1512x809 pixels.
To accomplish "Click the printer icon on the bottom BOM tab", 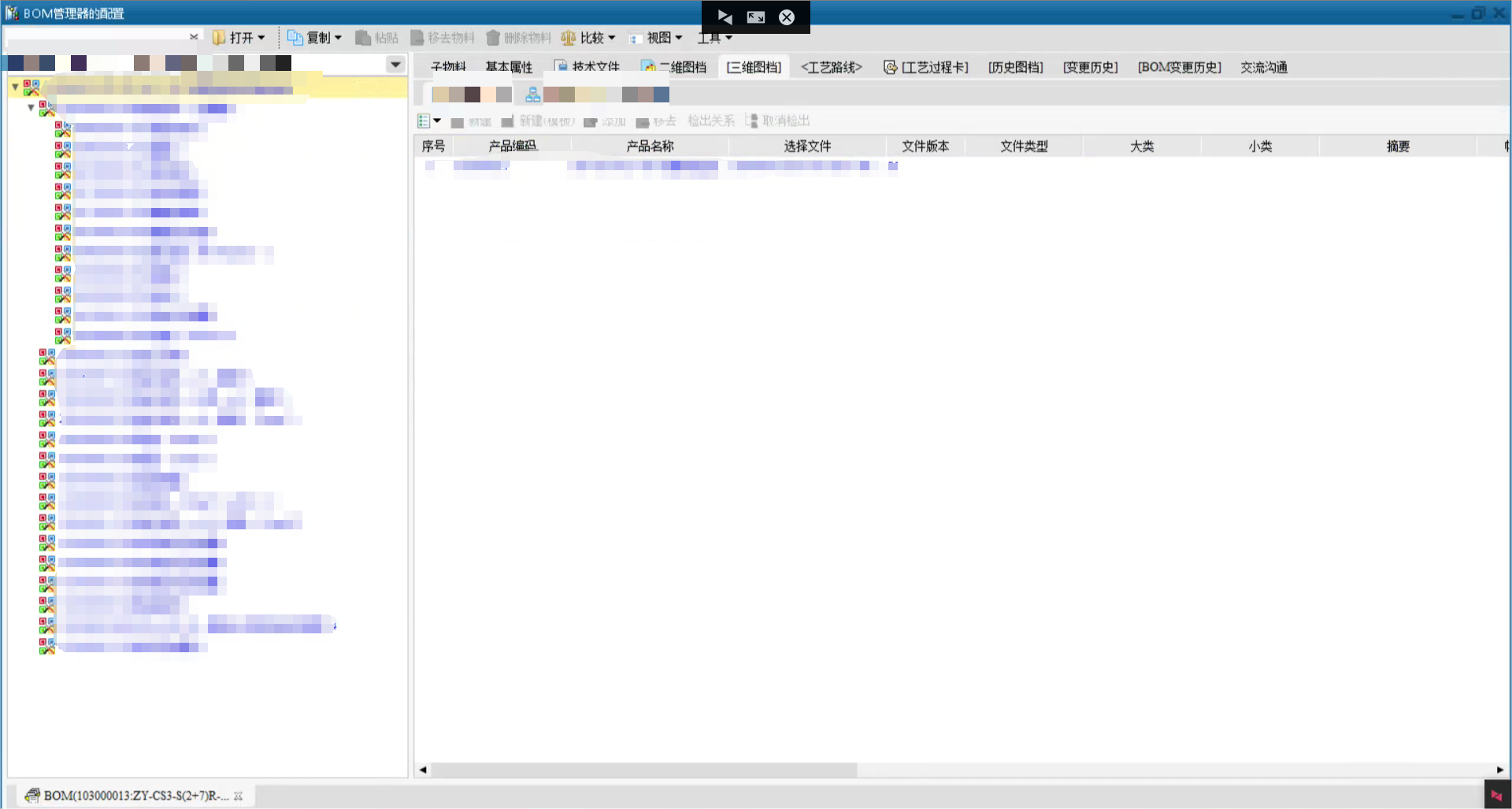I will [x=32, y=796].
